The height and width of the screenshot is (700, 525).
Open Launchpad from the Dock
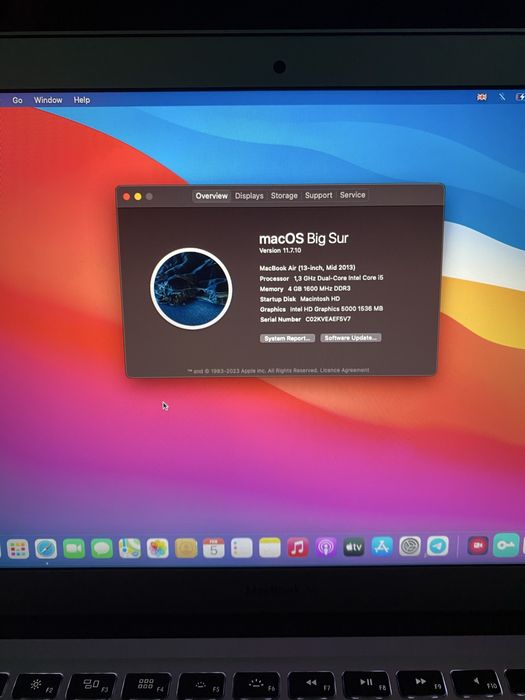point(18,549)
